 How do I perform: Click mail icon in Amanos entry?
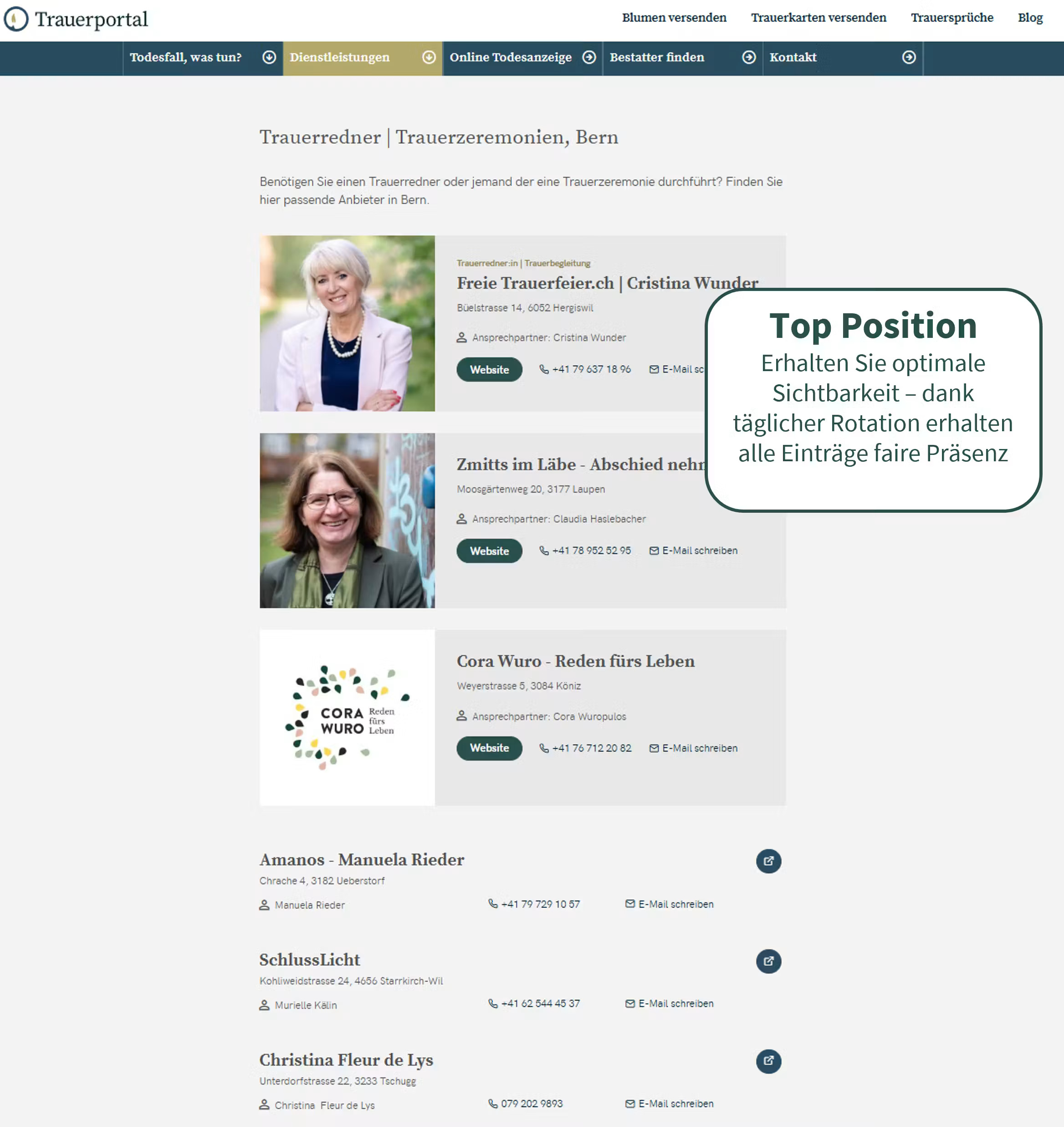[x=630, y=903]
